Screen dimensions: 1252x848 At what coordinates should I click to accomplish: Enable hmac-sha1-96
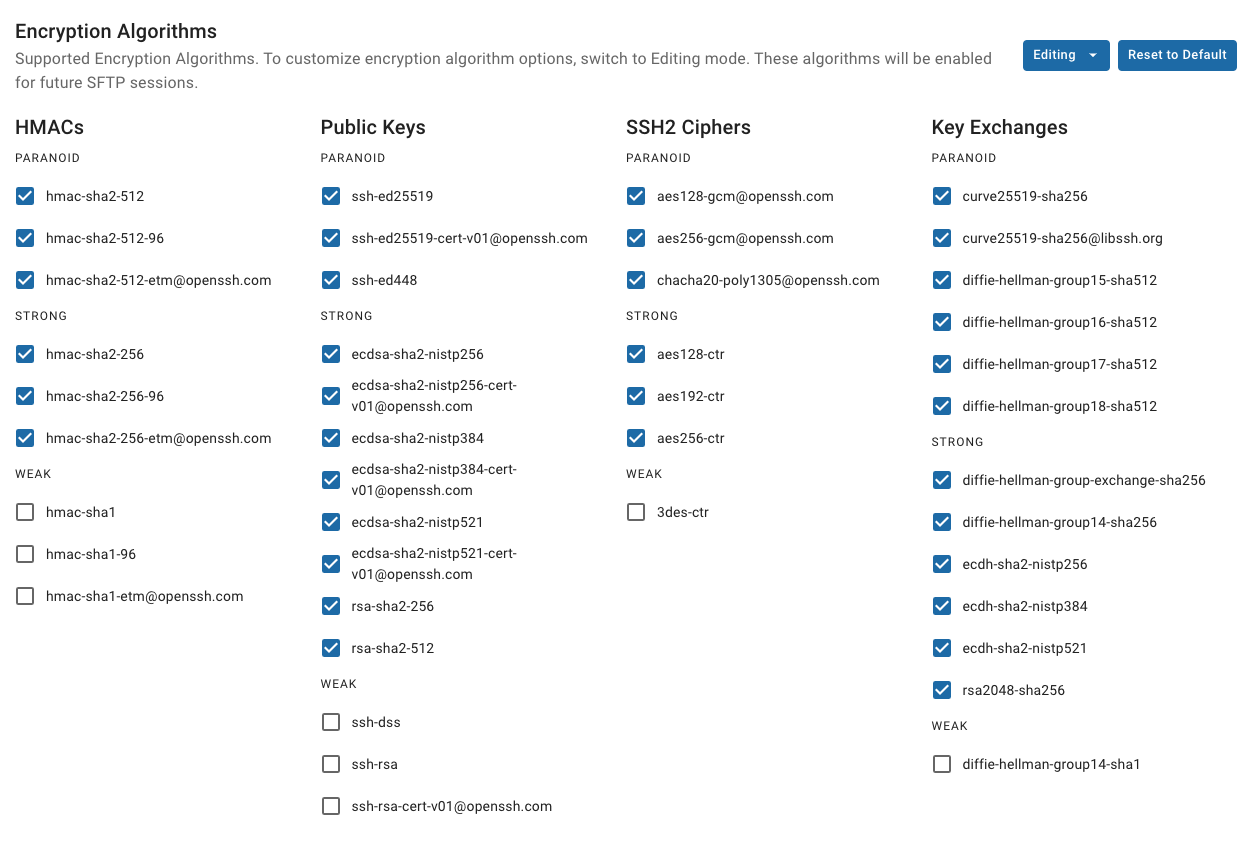25,554
